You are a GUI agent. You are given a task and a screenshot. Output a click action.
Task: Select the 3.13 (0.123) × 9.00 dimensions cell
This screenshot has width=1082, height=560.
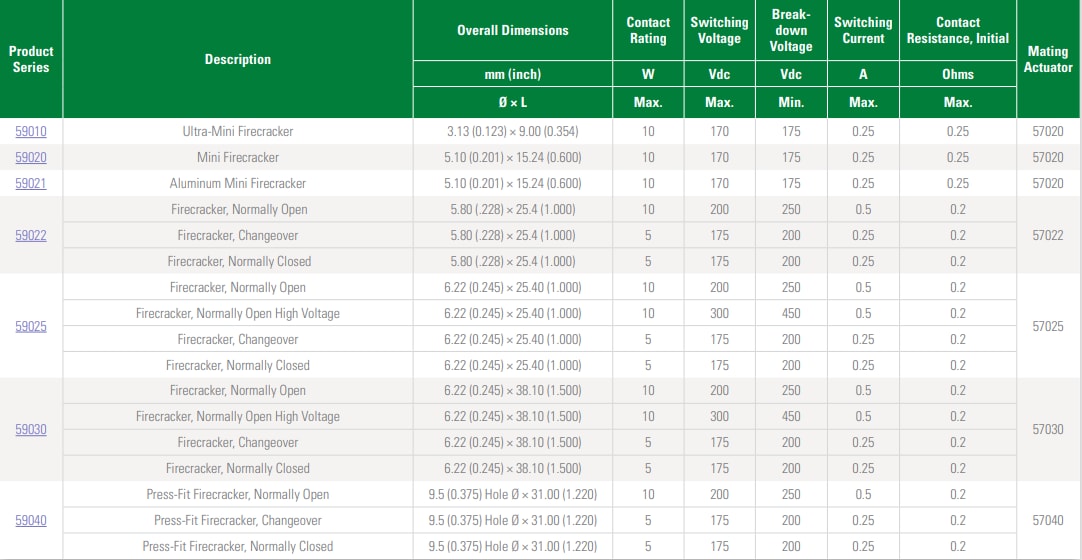tap(512, 131)
